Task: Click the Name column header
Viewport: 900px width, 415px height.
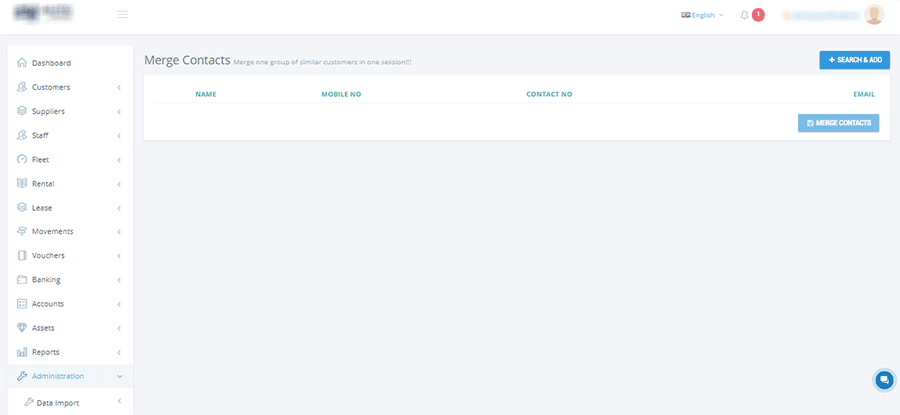Action: tap(206, 94)
